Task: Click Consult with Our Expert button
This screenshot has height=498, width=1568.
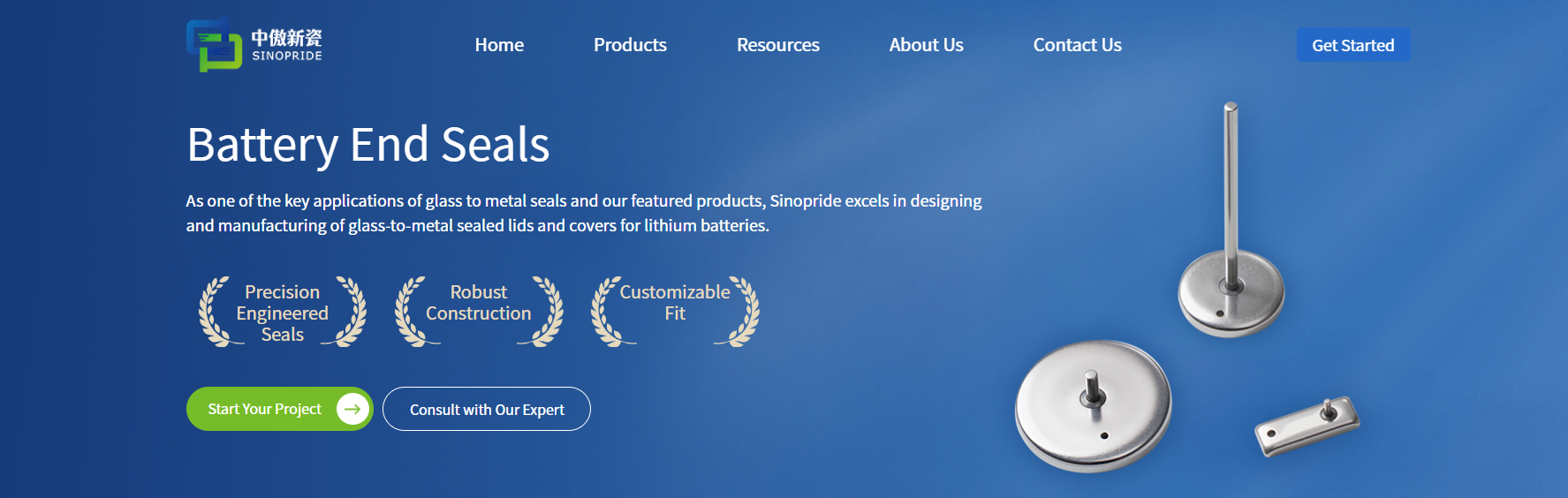Action: point(487,410)
